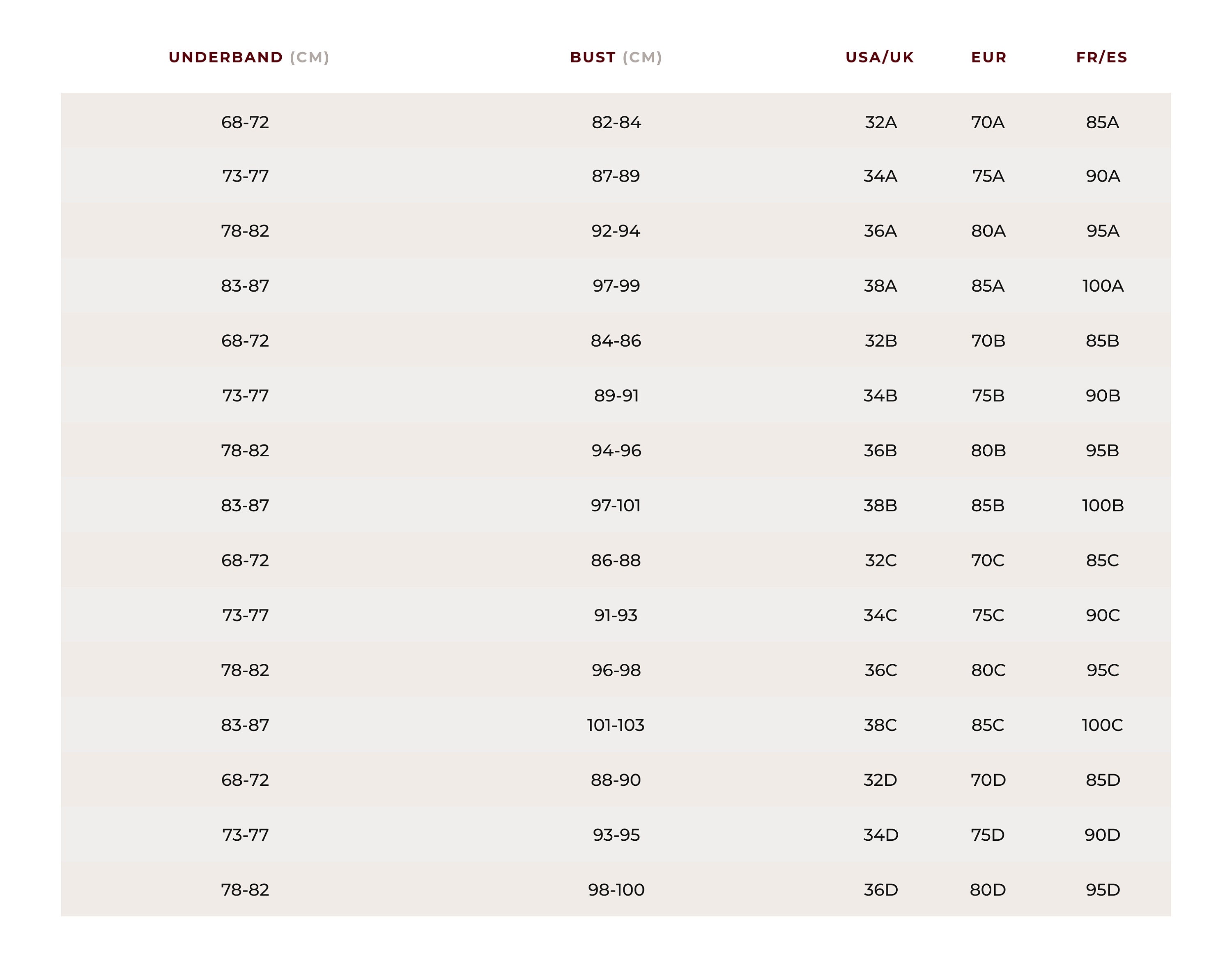Click the 97-101 bust range cell
The image size is (1232, 964).
click(x=616, y=505)
